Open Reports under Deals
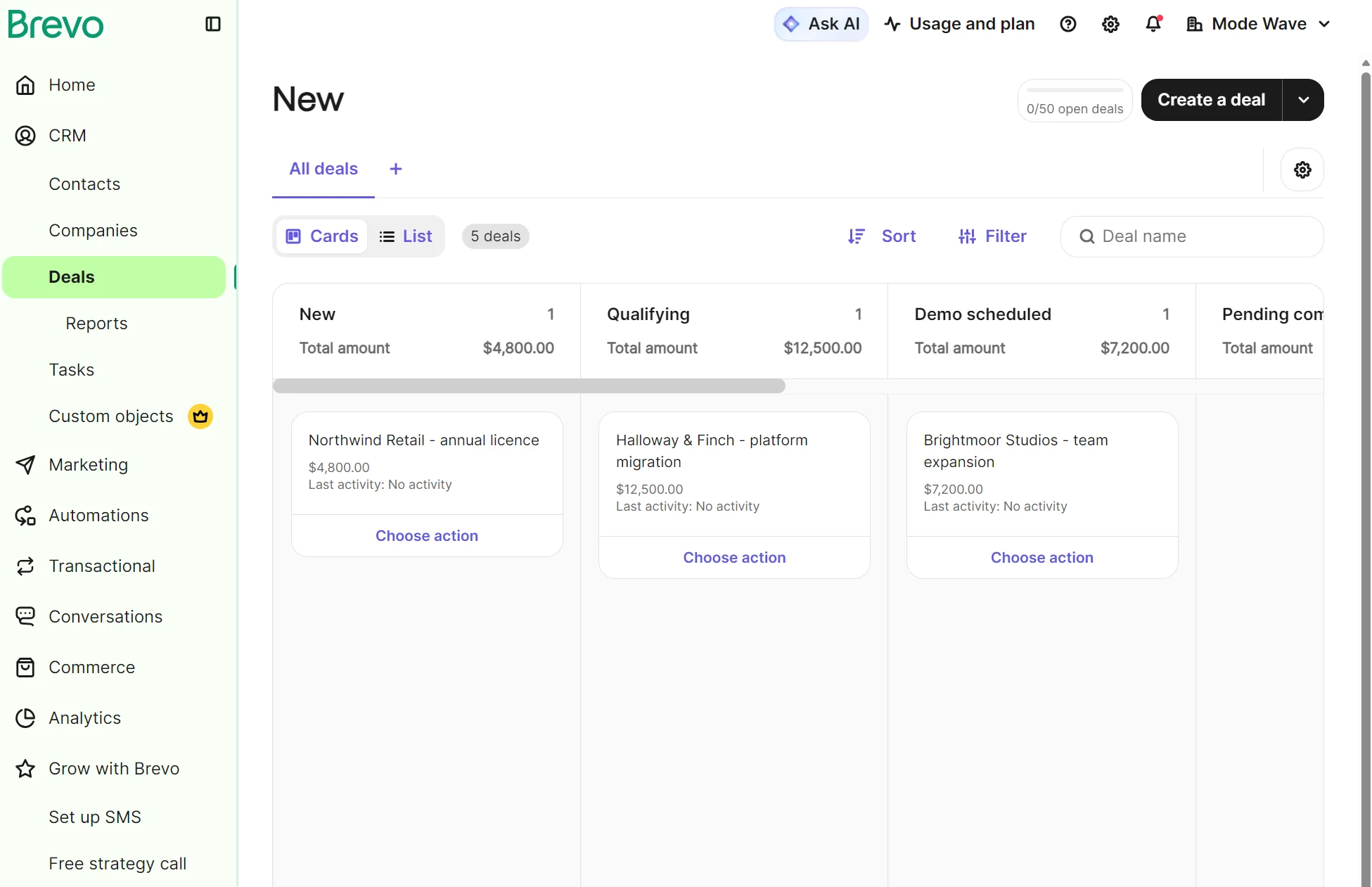Image resolution: width=1372 pixels, height=887 pixels. (96, 324)
